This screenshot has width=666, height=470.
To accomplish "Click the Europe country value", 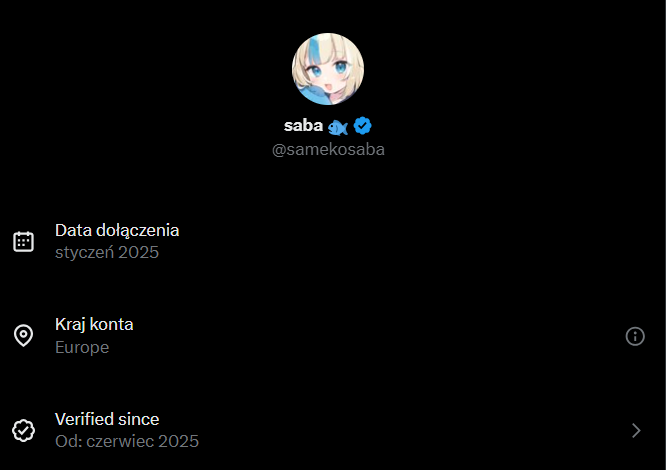I will point(82,347).
